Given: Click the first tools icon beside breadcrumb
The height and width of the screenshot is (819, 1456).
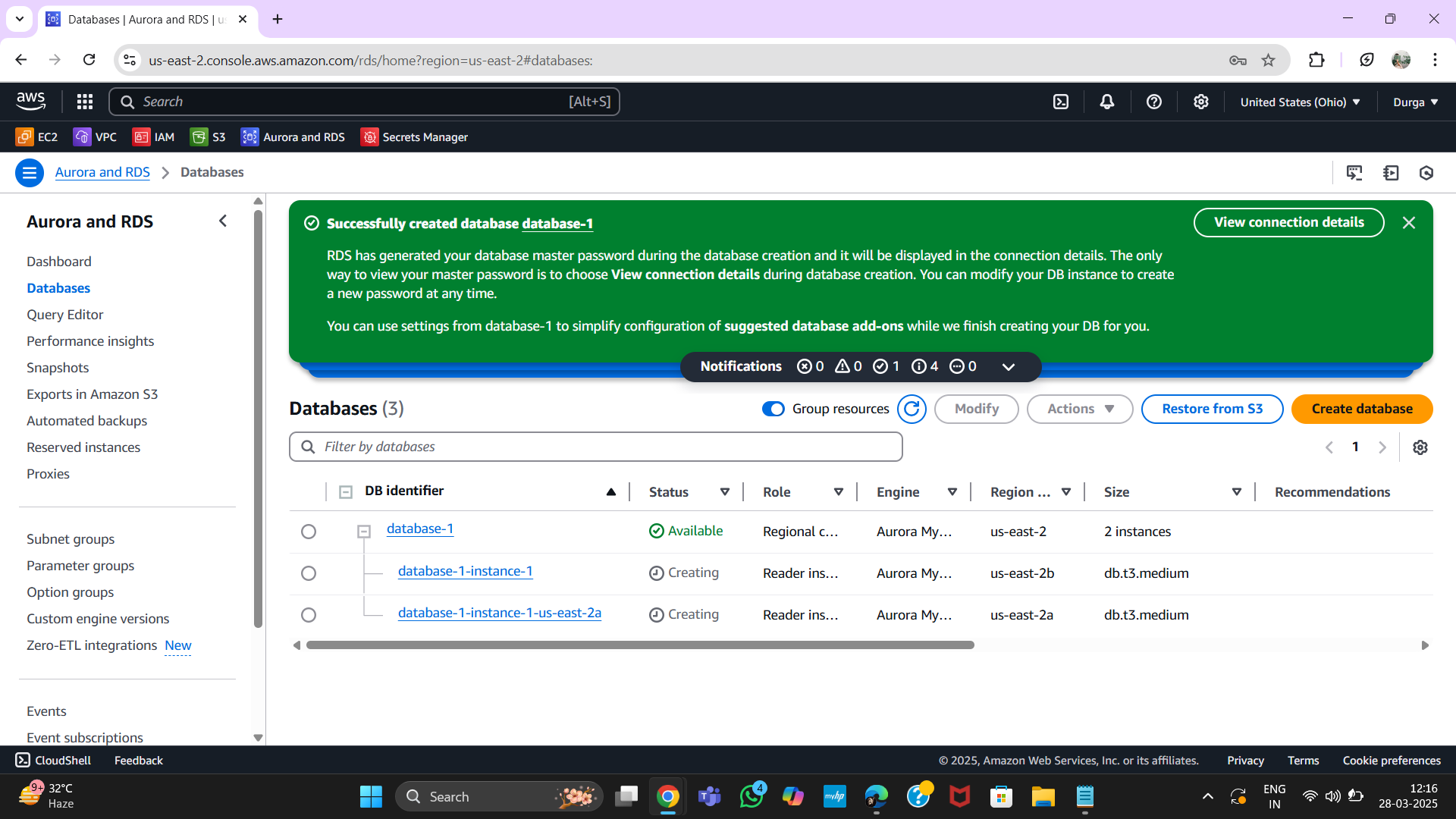Looking at the screenshot, I should click(x=1354, y=173).
